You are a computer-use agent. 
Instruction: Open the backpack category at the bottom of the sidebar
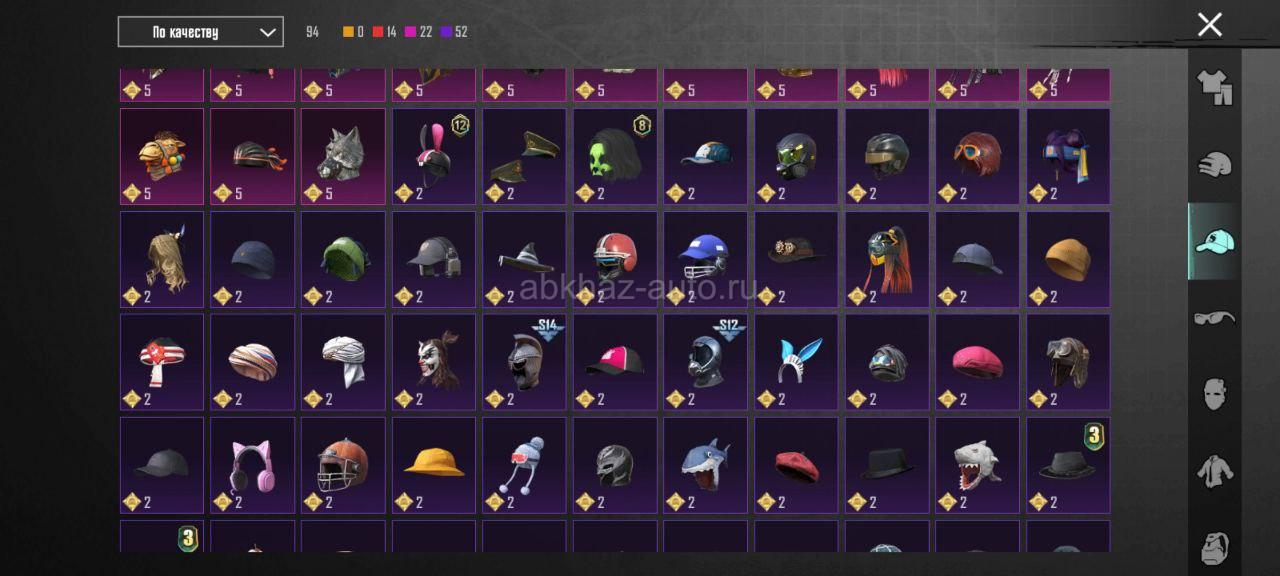[1215, 545]
